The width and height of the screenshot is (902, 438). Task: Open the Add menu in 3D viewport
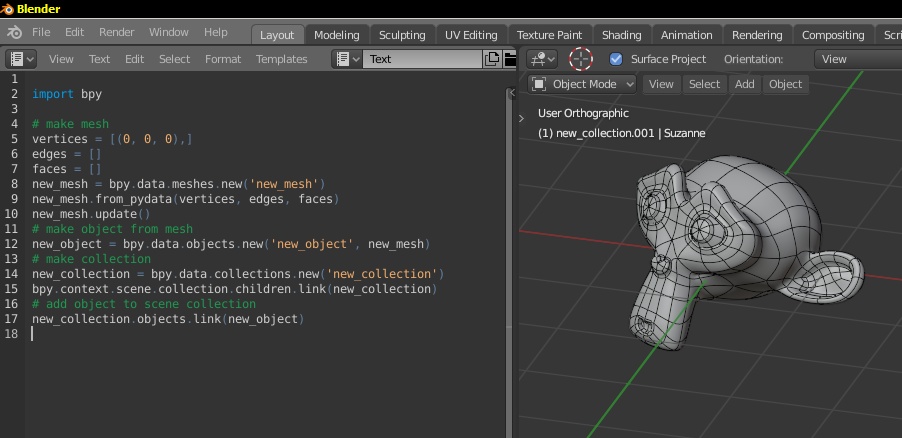[x=745, y=84]
